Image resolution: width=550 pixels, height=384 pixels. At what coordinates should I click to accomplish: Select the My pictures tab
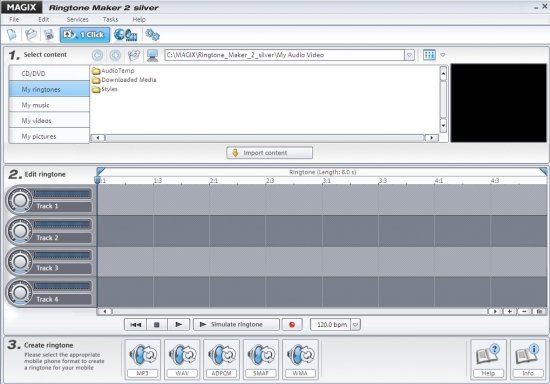coord(49,136)
